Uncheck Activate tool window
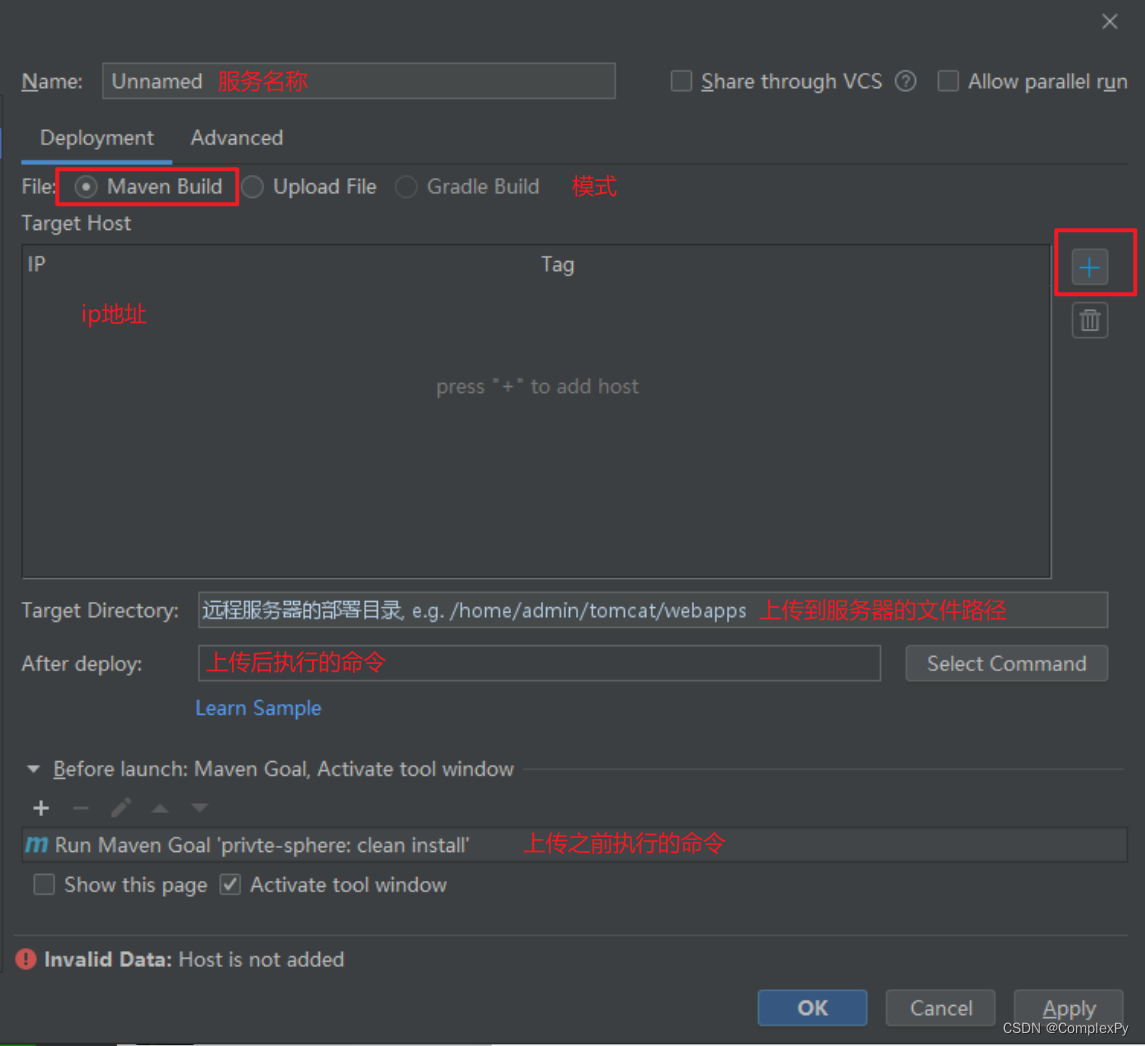 [231, 885]
